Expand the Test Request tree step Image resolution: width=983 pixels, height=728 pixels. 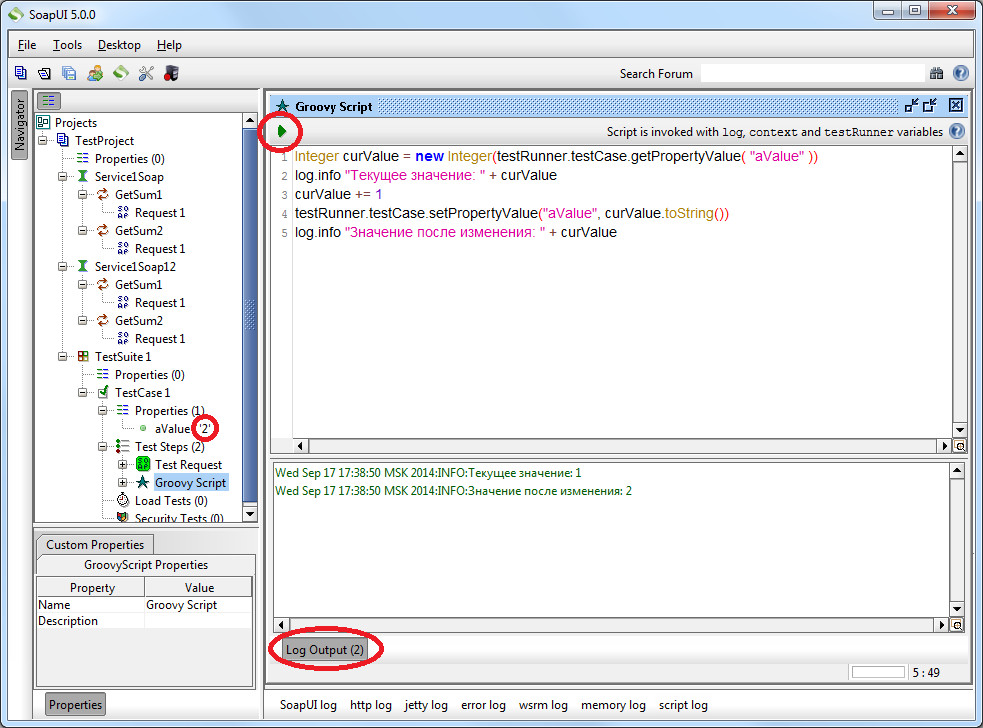[123, 465]
